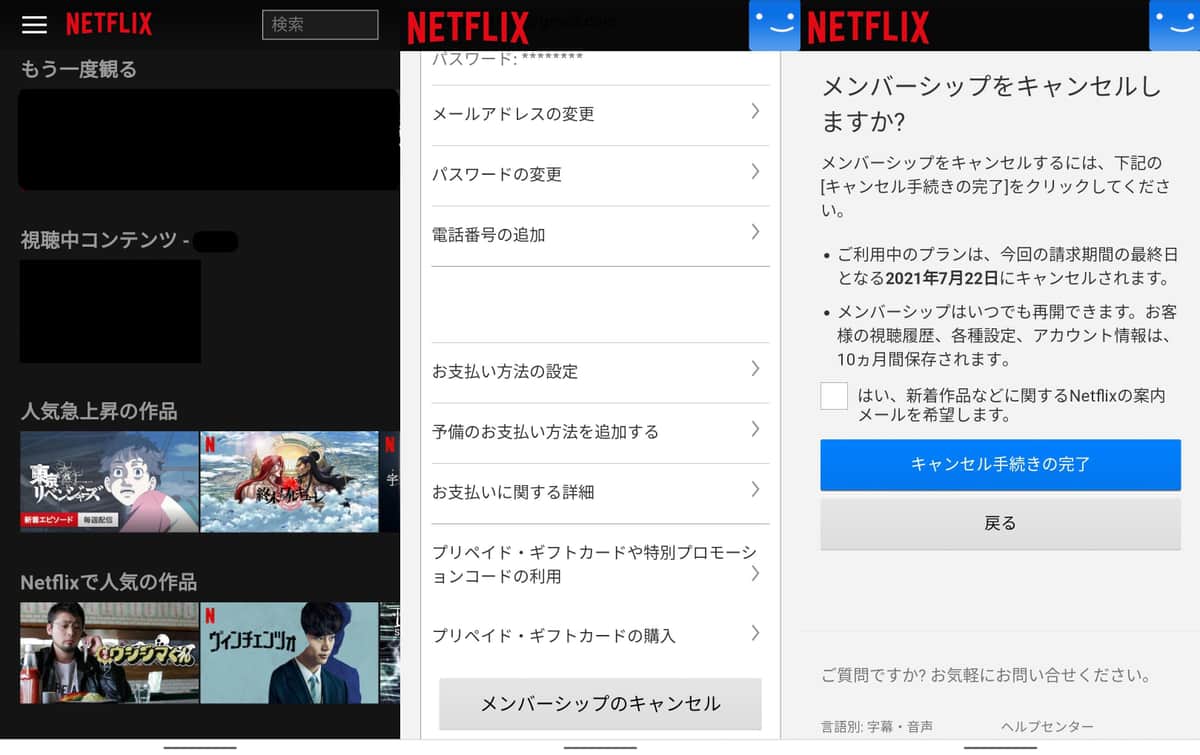Enable the Netflix news email checkbox
This screenshot has height=755, width=1200.
coord(834,396)
